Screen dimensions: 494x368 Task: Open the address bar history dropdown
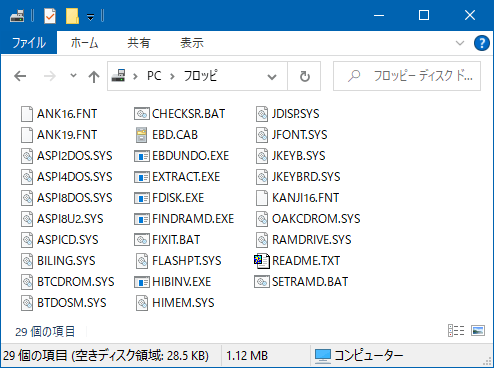click(x=272, y=77)
